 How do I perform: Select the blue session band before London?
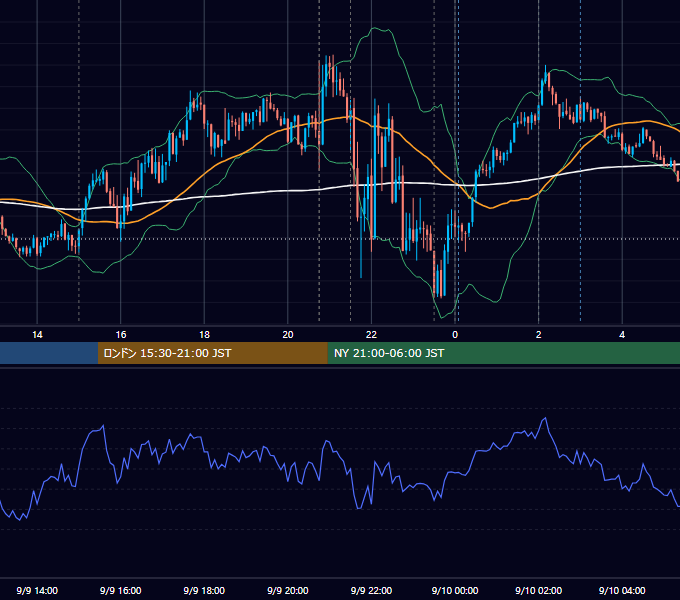click(x=49, y=353)
